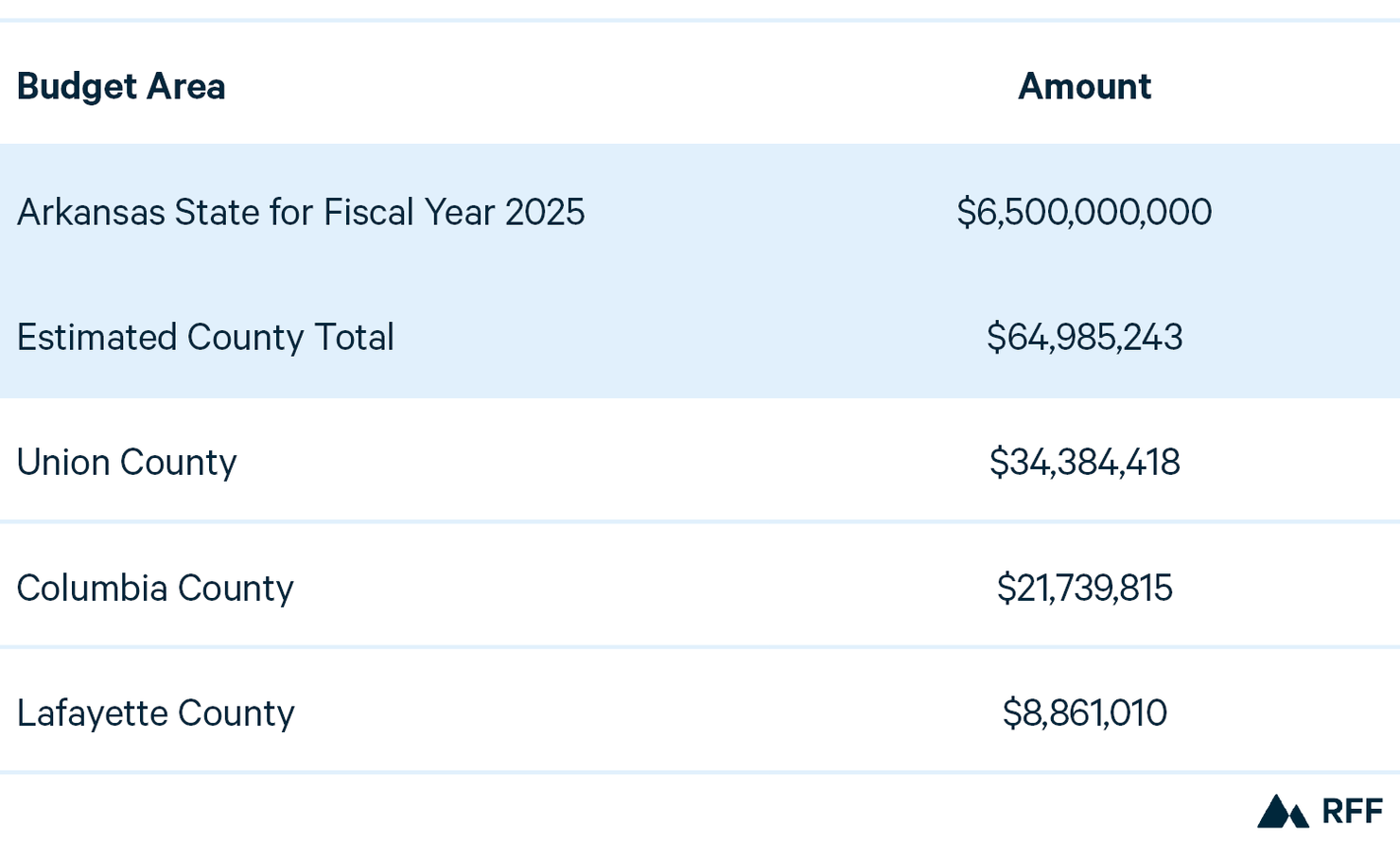
Task: Click the divider line below Union County row
Action: pos(700,521)
